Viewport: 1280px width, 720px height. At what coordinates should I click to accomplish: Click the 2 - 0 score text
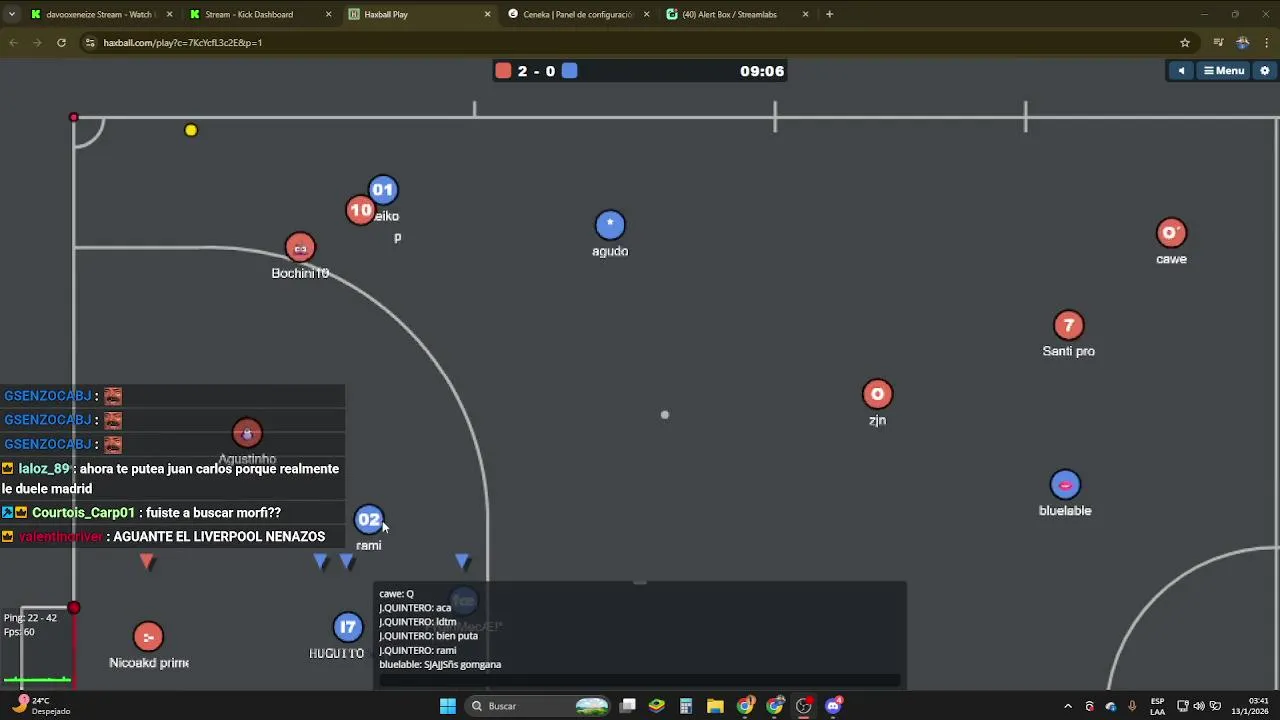click(x=536, y=71)
